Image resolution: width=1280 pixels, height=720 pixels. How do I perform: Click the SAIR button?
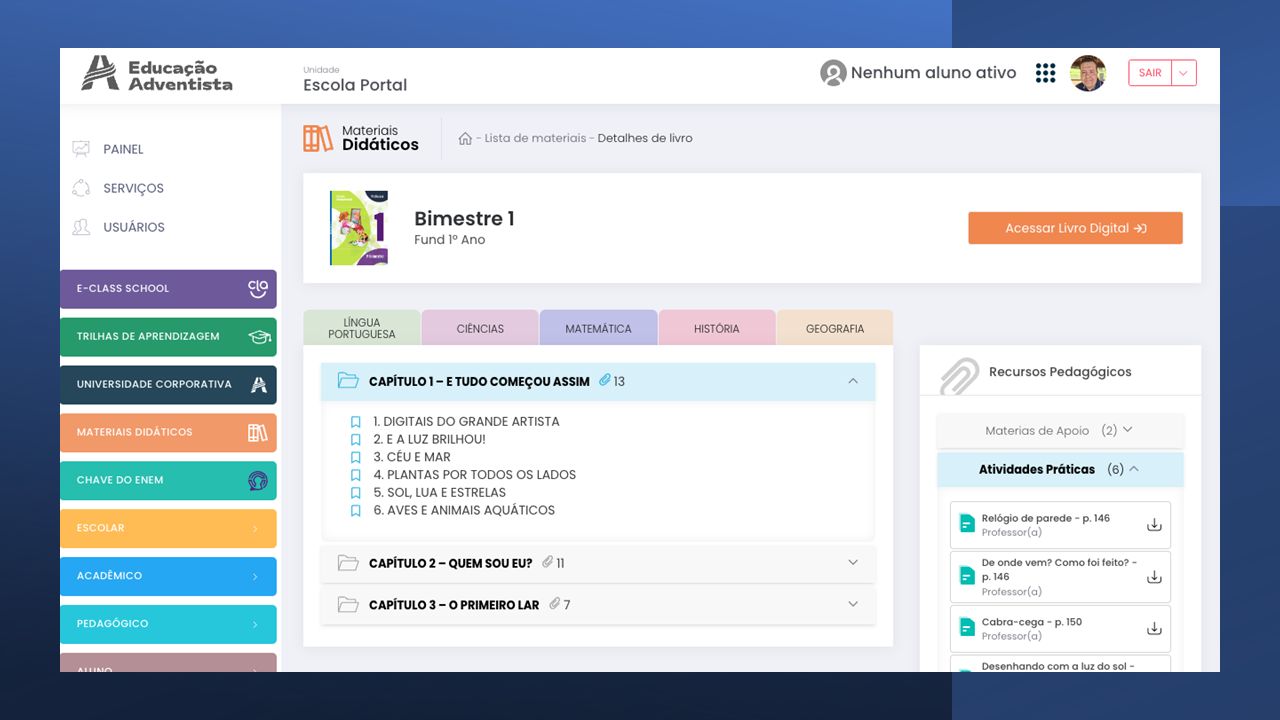[1150, 73]
